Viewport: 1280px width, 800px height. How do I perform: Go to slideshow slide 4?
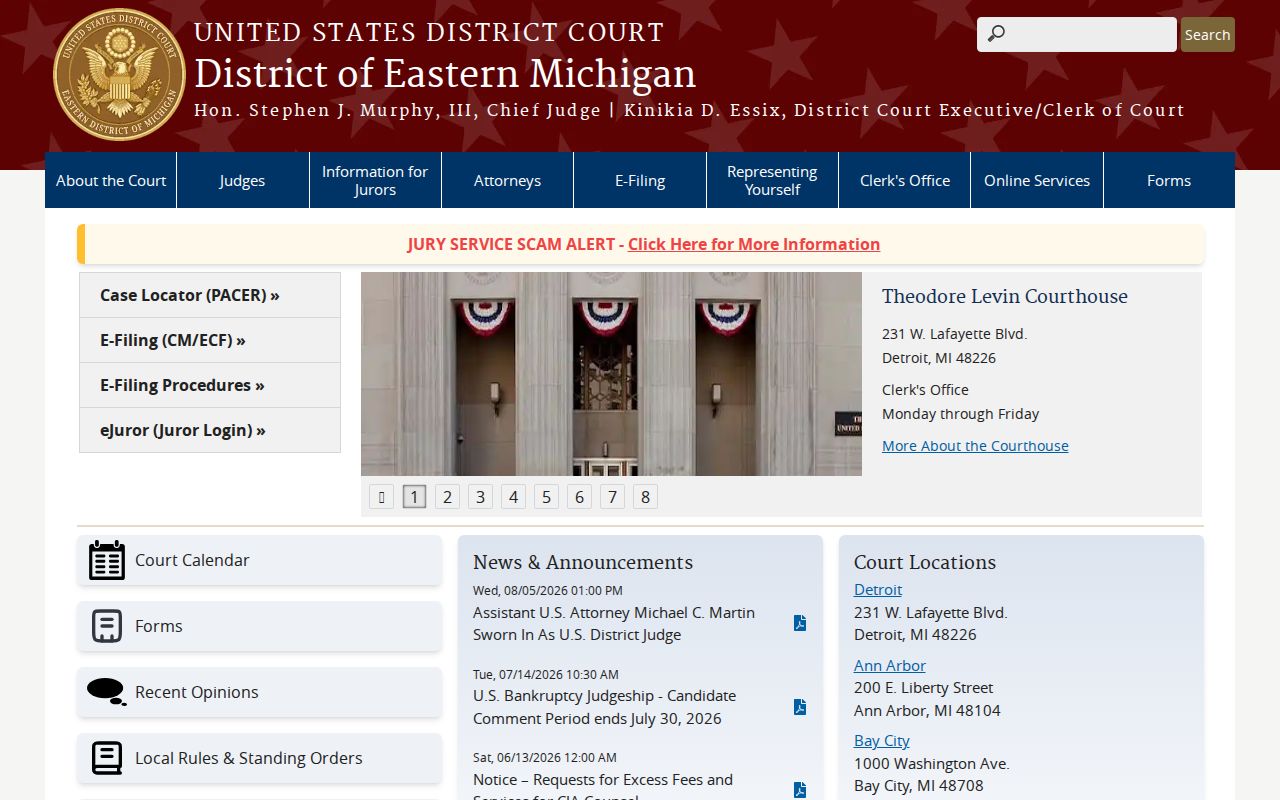[514, 497]
